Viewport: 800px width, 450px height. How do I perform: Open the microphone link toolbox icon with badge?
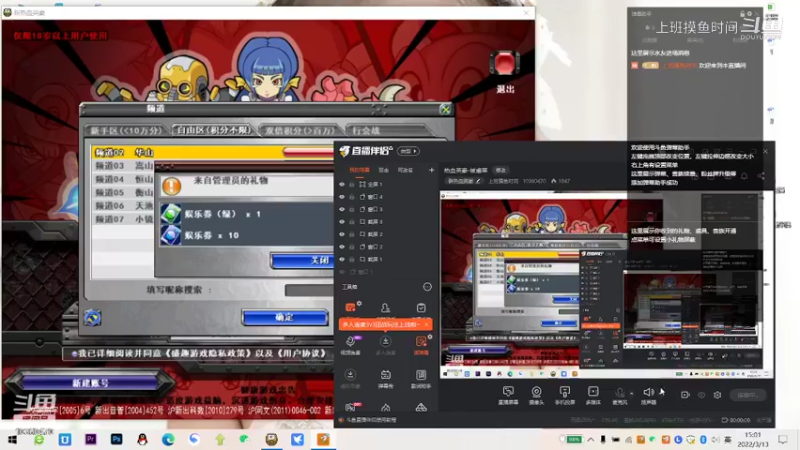[x=351, y=341]
